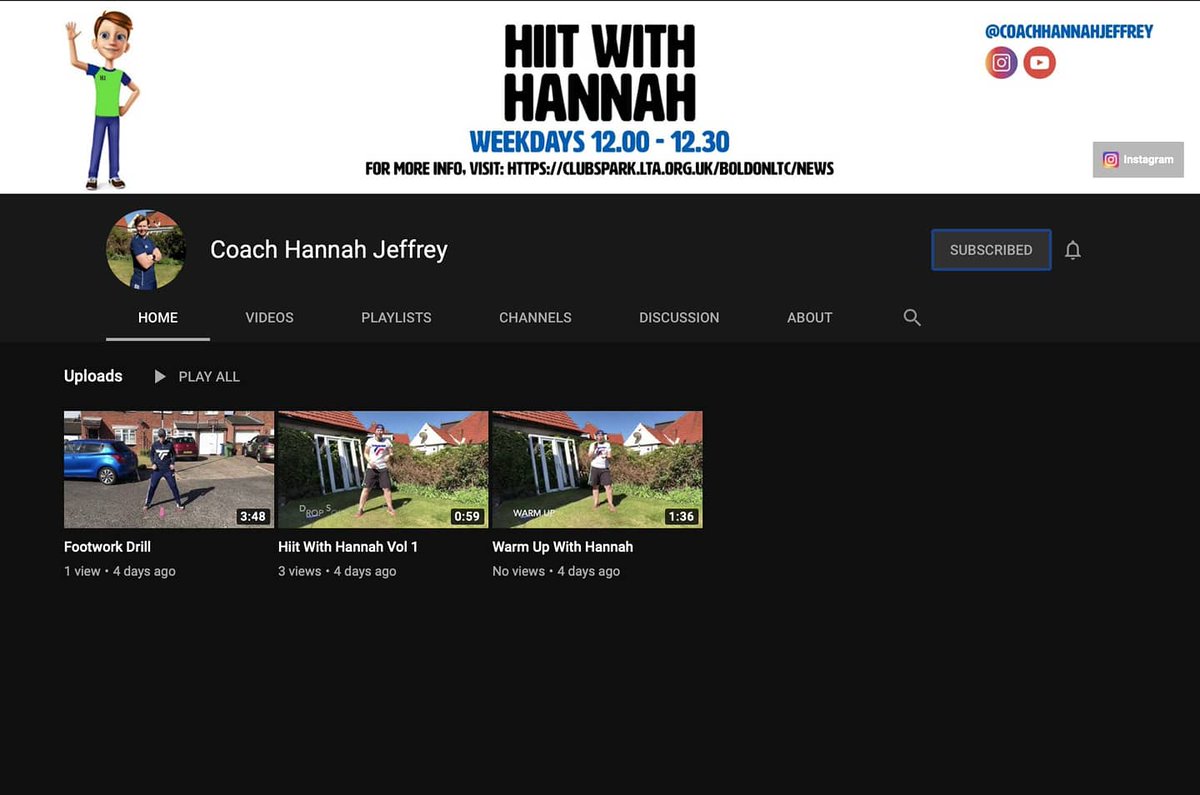Image resolution: width=1200 pixels, height=795 pixels.
Task: Switch to the VIDEOS tab
Action: pos(270,317)
